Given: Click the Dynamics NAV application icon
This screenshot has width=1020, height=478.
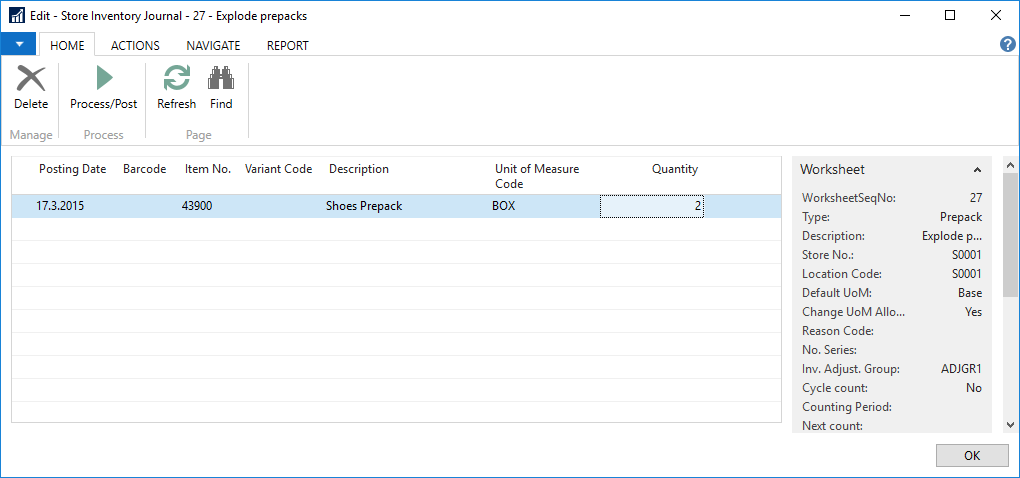Looking at the screenshot, I should (17, 16).
